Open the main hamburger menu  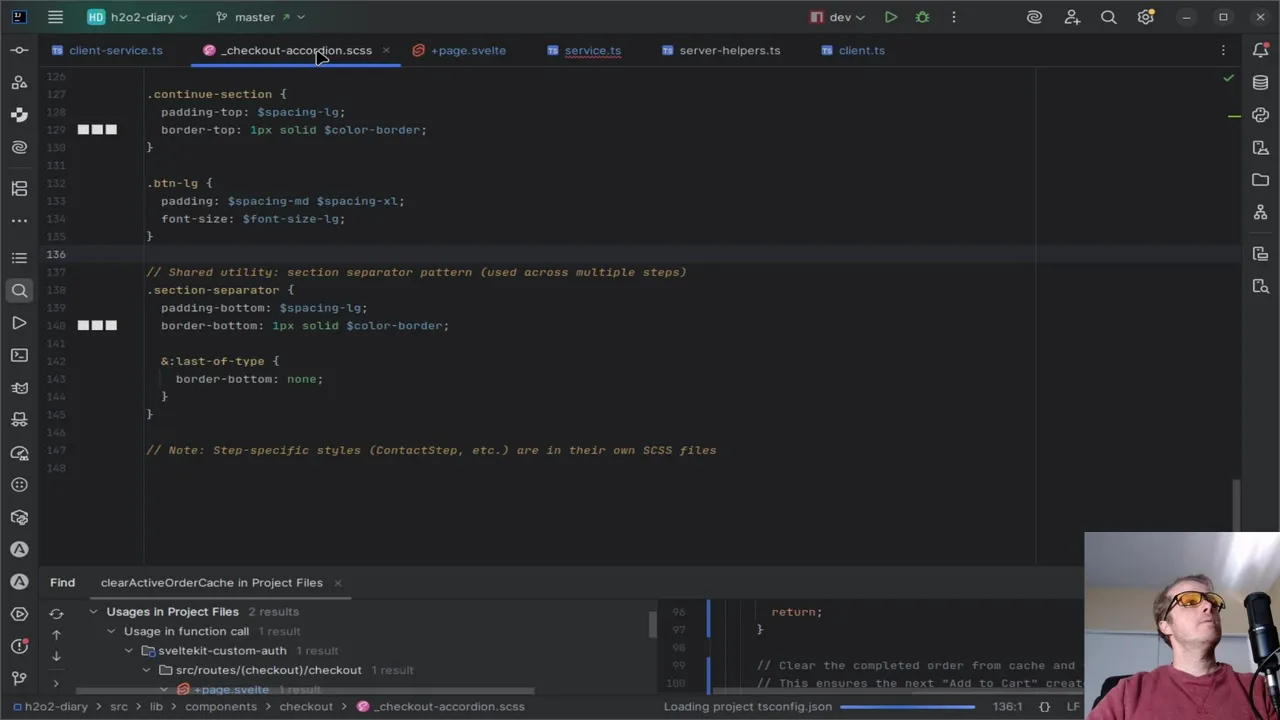[55, 17]
